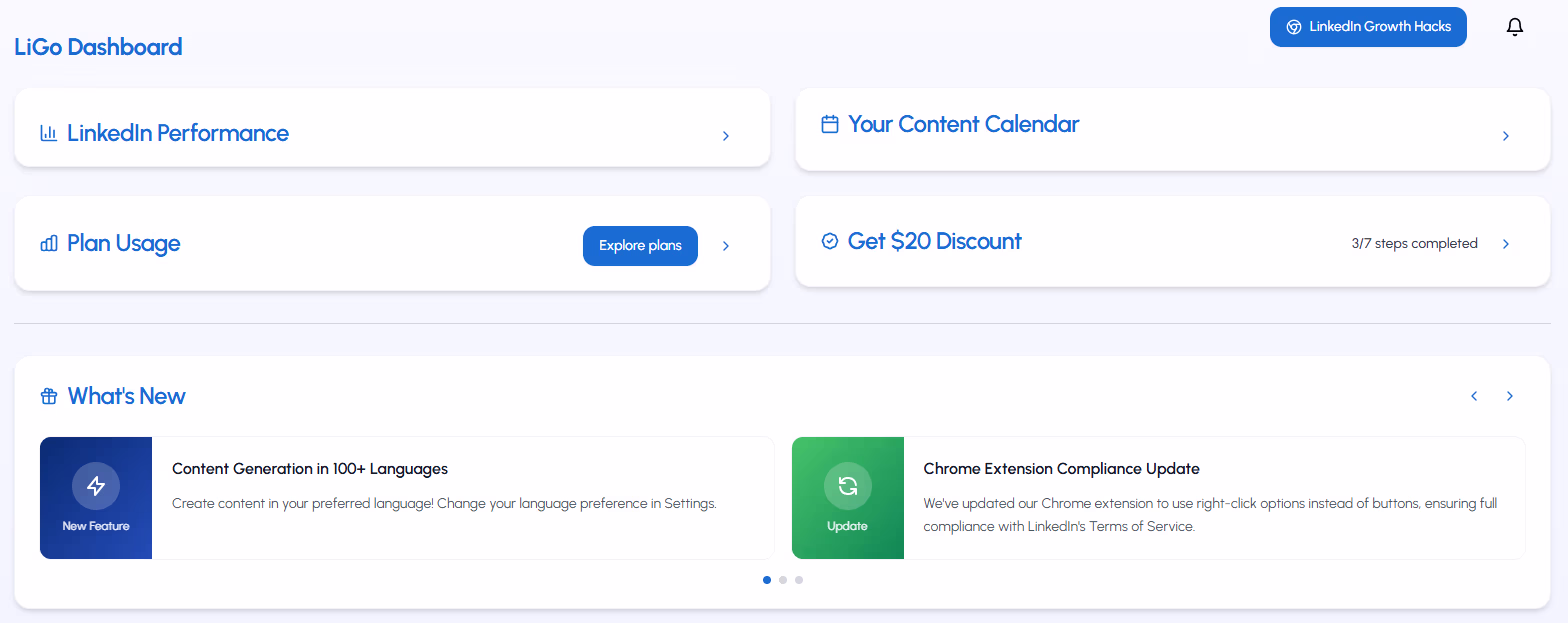
Task: Click the checkmark badge icon beside Get $20 Discount
Action: pos(829,241)
